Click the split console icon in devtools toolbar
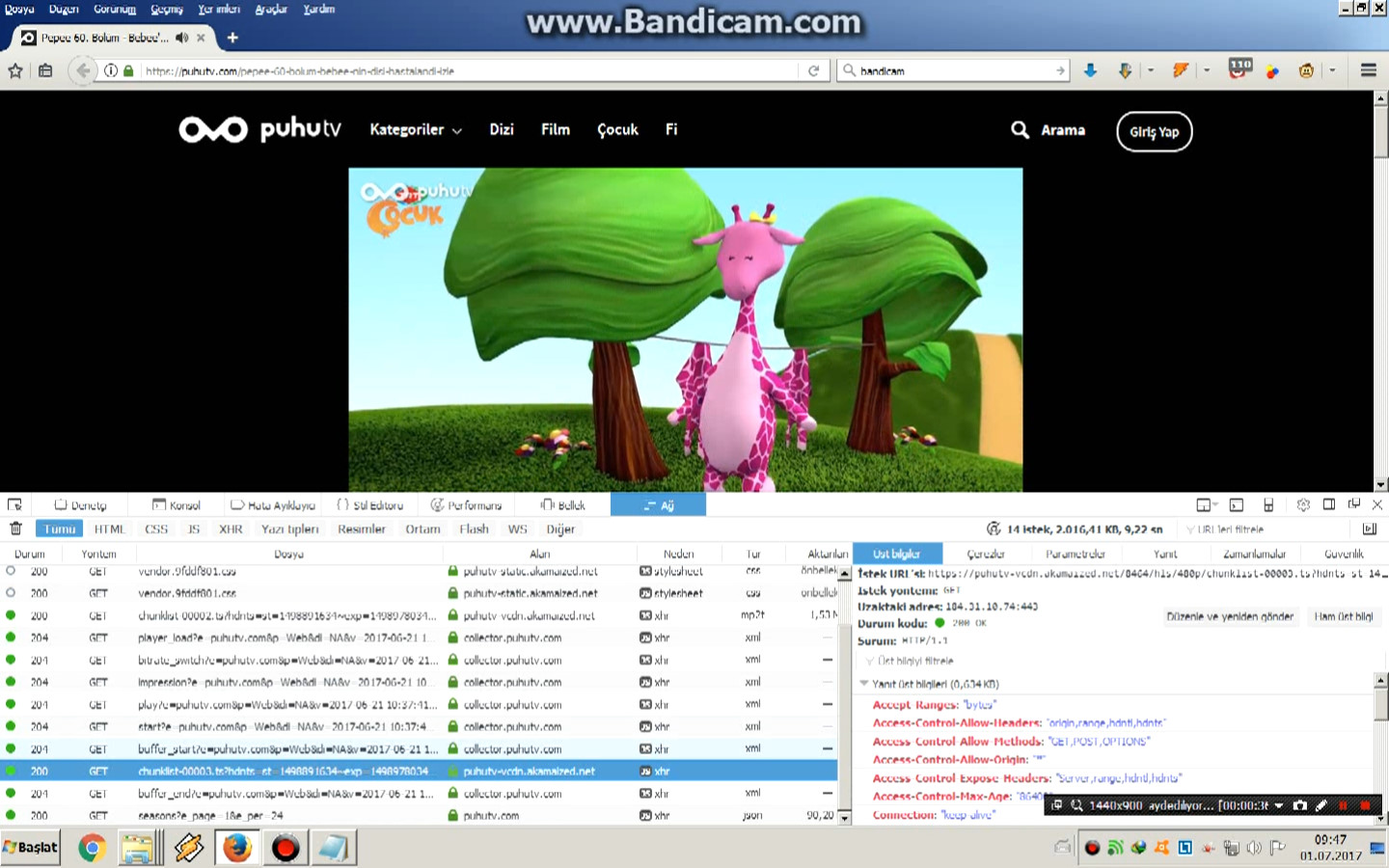 click(x=1237, y=504)
